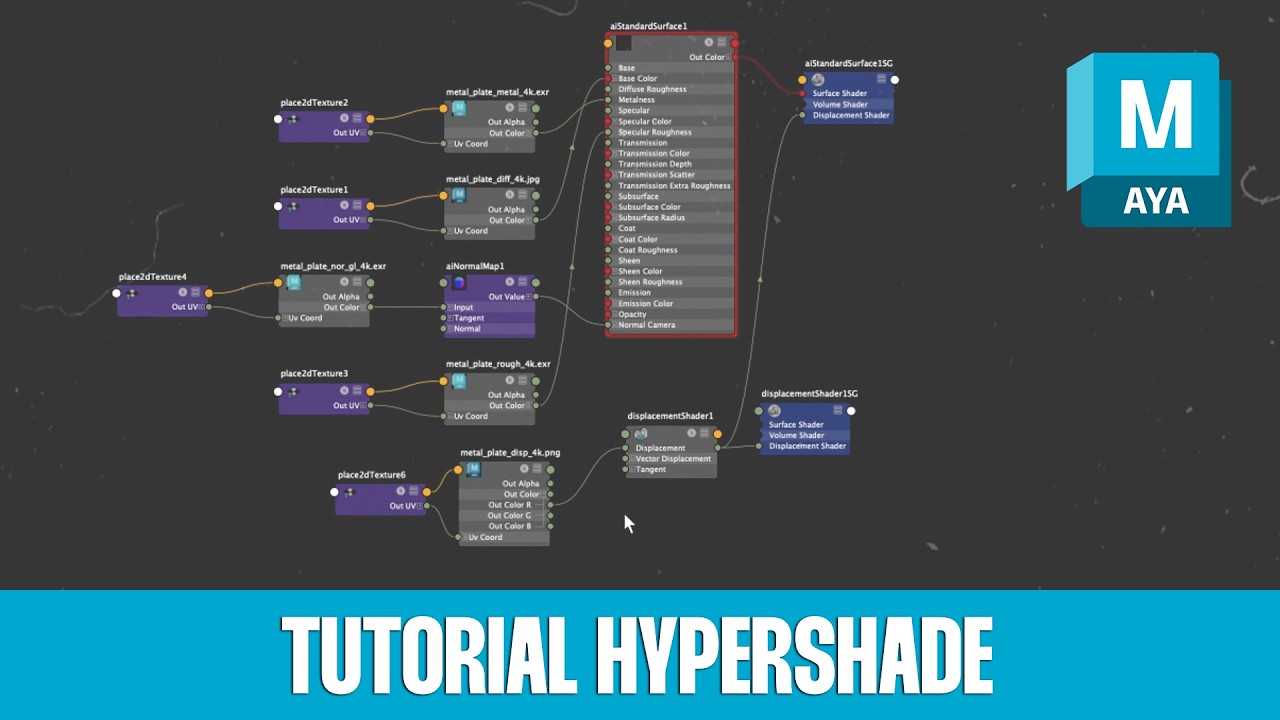
Task: Click the metal_plate_nor_gl_4k.exr file icon
Action: (293, 282)
